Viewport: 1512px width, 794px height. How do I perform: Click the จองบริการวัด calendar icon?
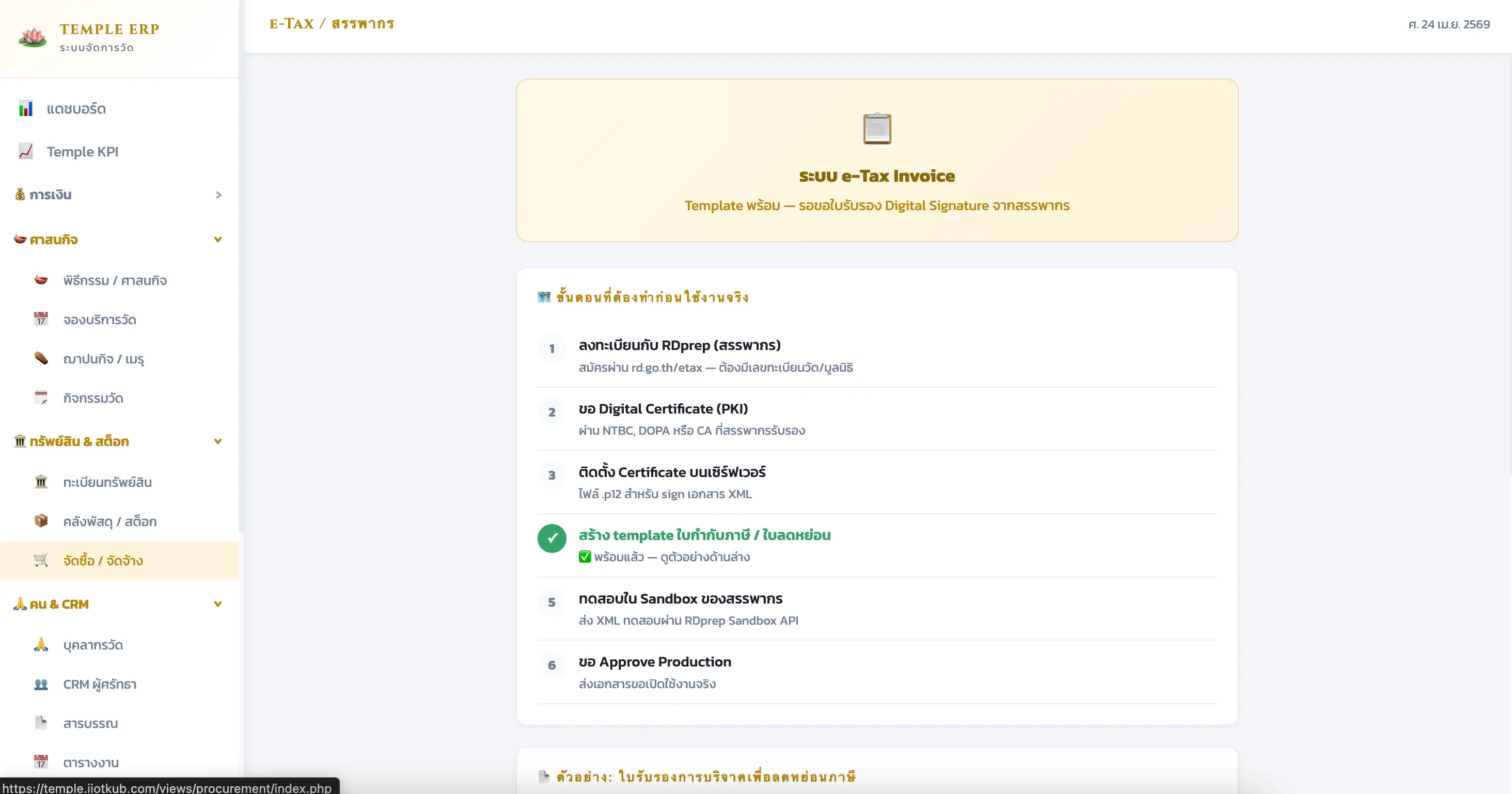click(x=41, y=319)
